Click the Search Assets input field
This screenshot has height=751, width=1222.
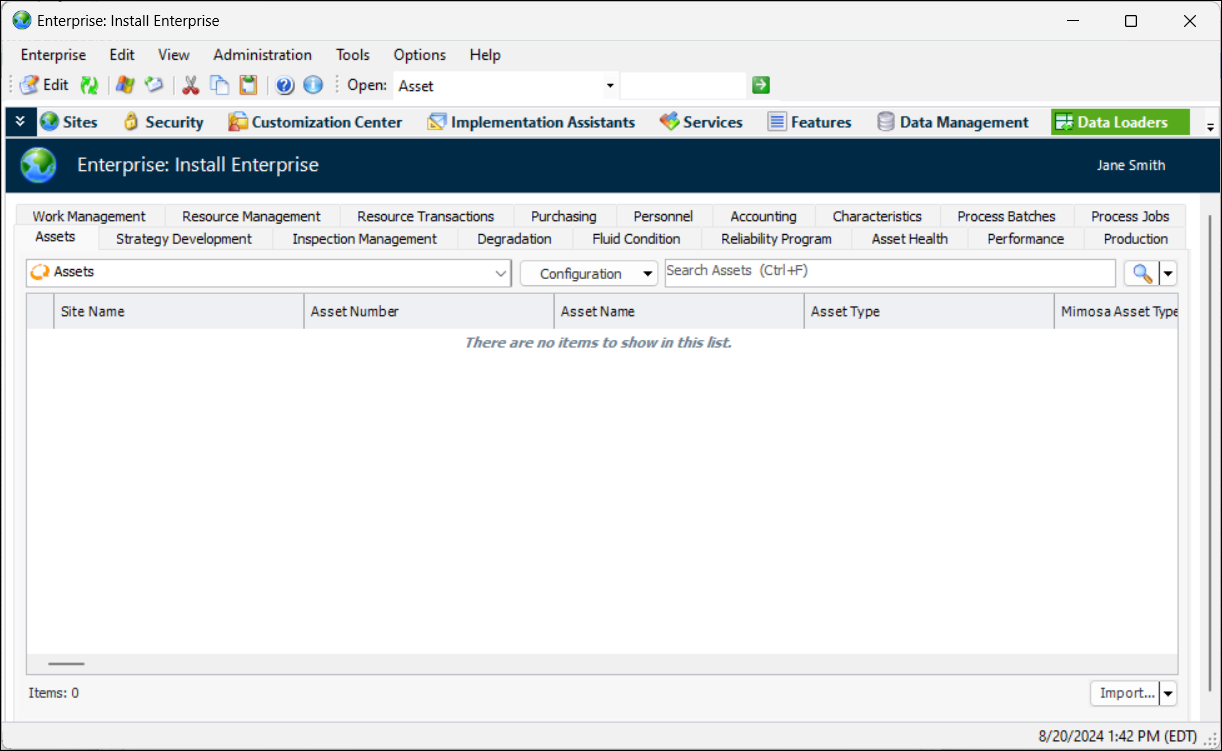[x=889, y=272]
